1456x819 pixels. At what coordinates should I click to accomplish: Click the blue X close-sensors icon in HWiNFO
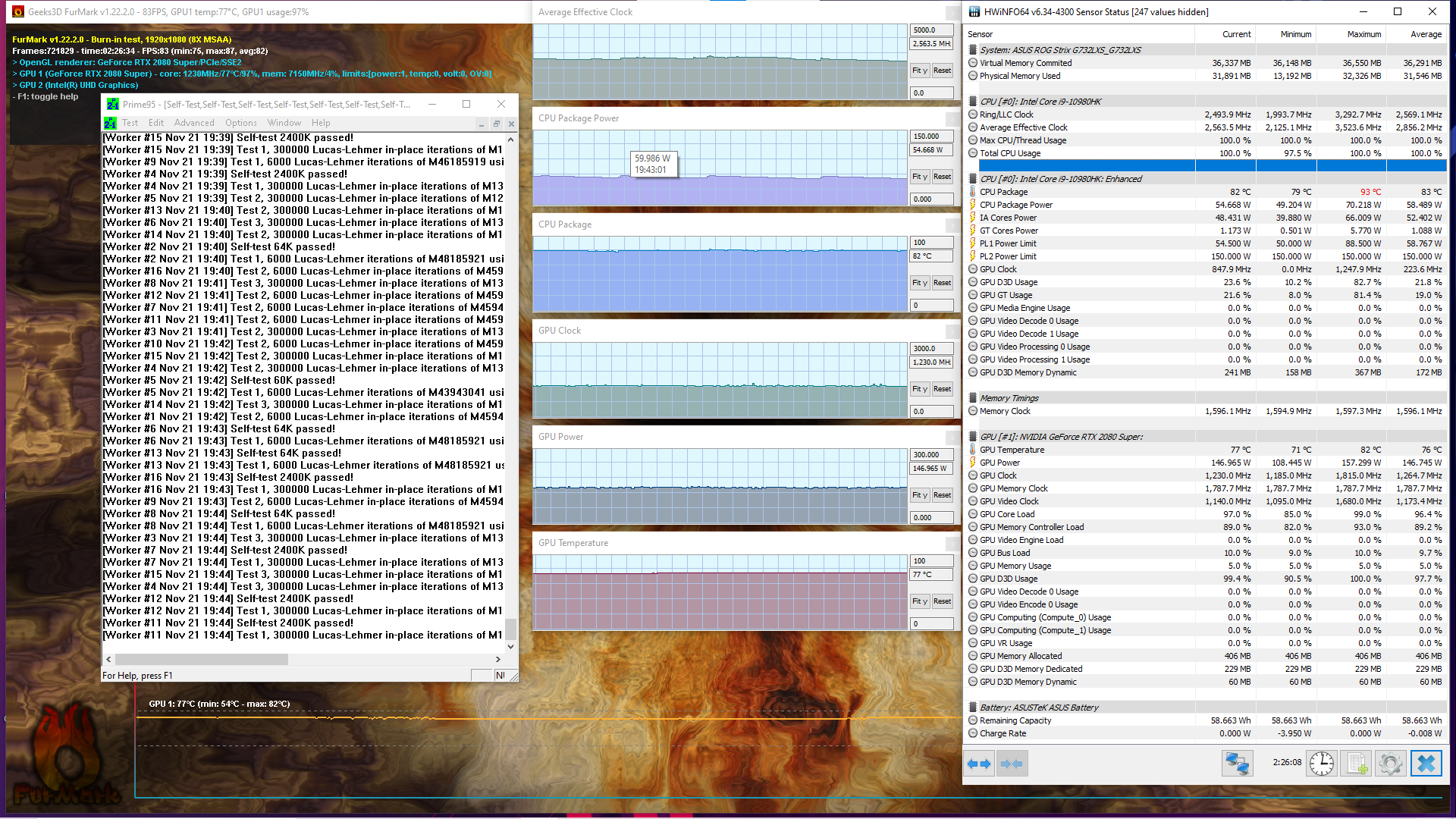click(x=1426, y=764)
